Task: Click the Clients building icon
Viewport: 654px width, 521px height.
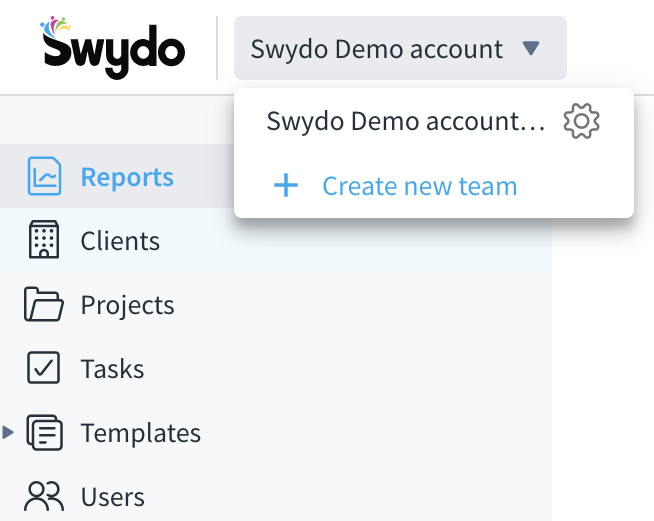Action: click(44, 241)
